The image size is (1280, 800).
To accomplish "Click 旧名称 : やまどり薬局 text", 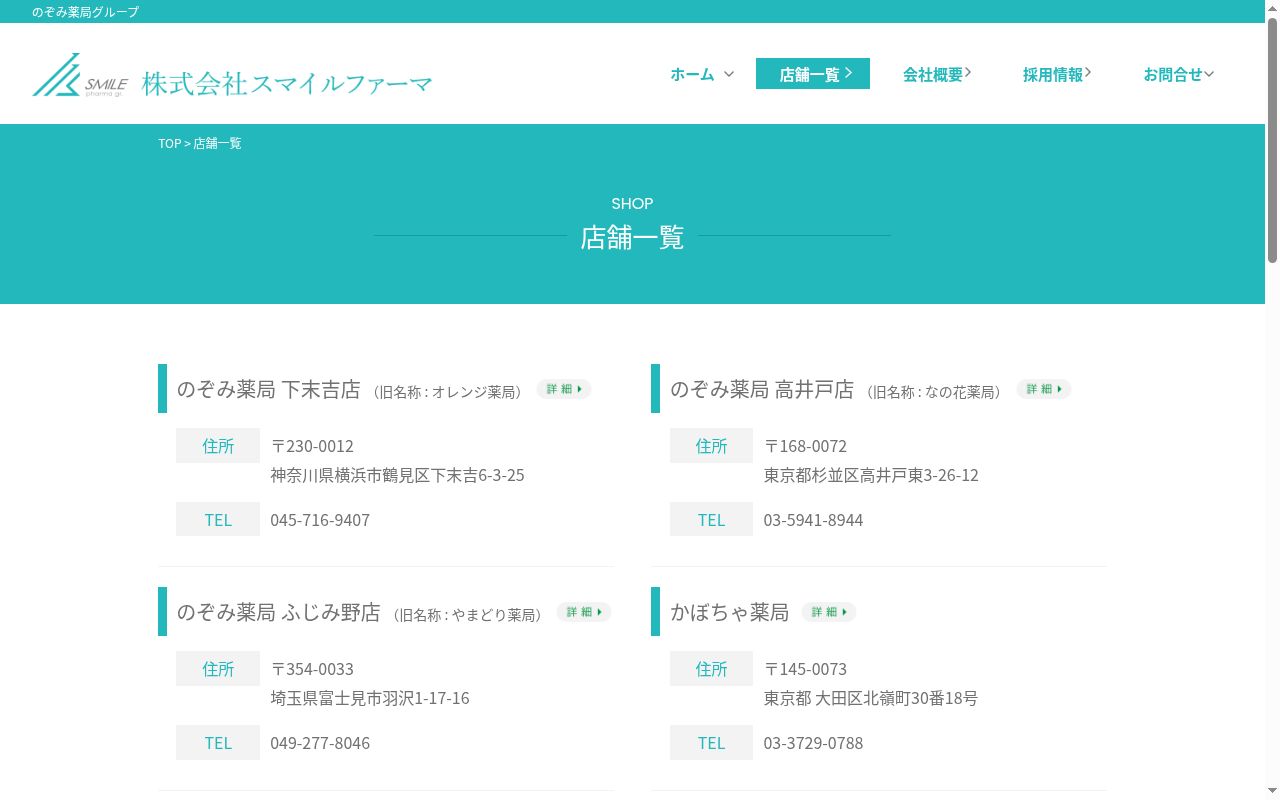I will [x=468, y=615].
